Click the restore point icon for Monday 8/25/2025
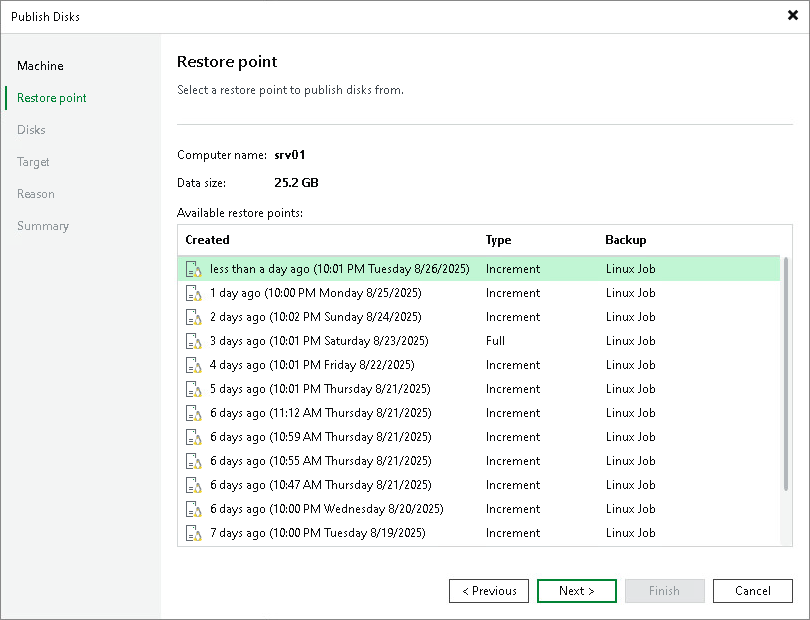The image size is (810, 620). pyautogui.click(x=194, y=293)
